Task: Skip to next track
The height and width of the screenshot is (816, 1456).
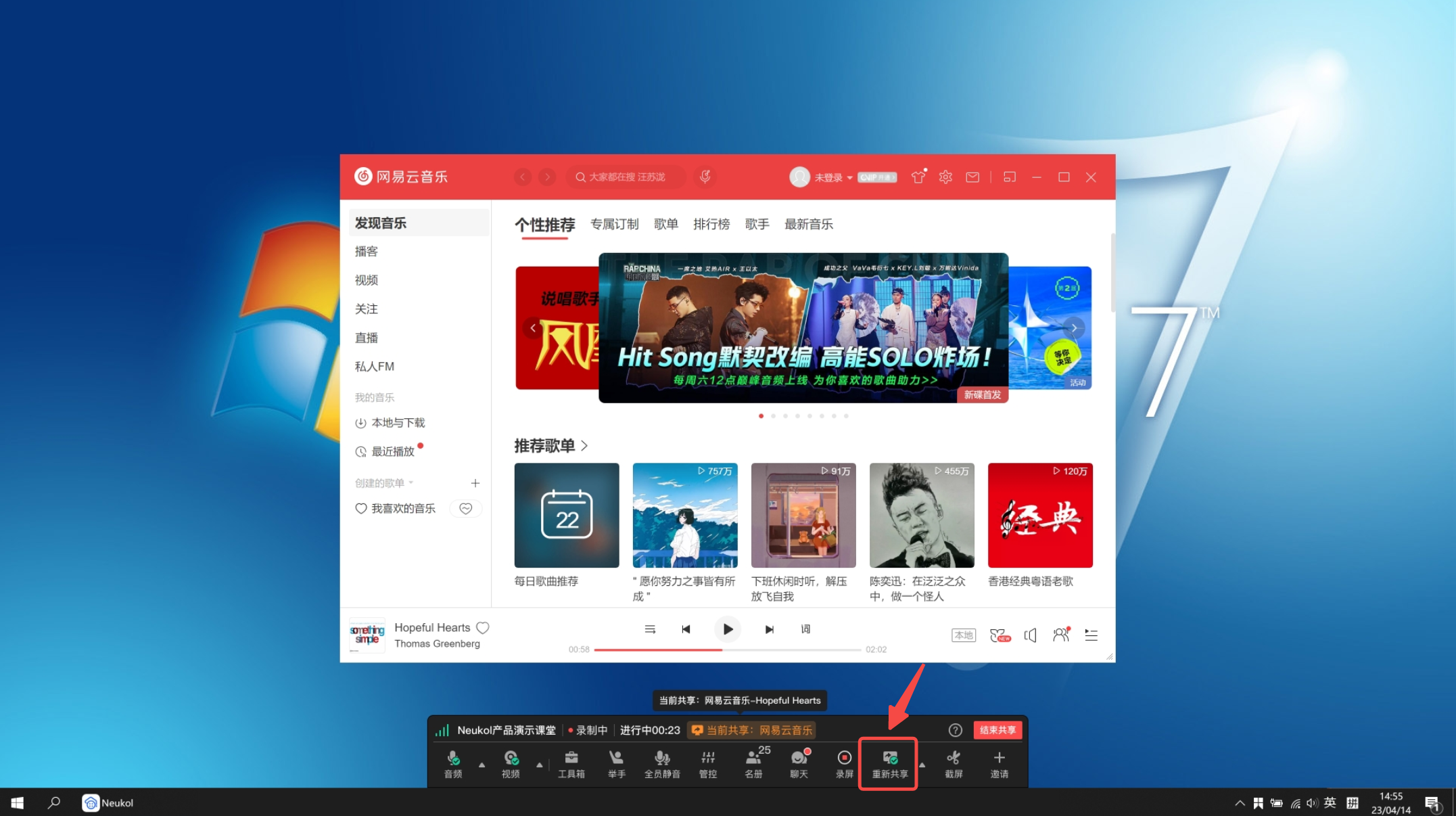Action: tap(769, 629)
